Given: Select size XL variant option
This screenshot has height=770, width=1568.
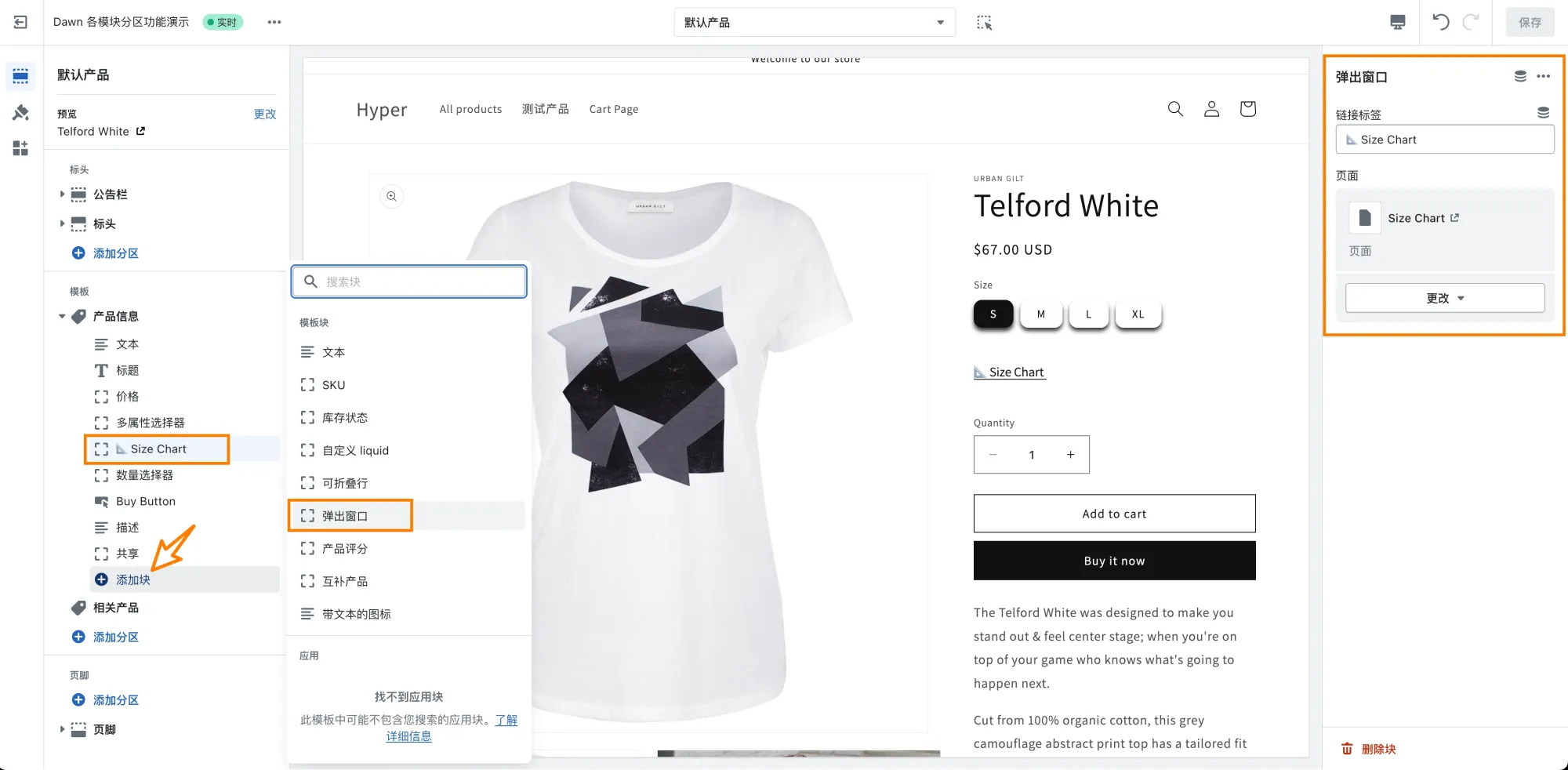Looking at the screenshot, I should pyautogui.click(x=1138, y=314).
